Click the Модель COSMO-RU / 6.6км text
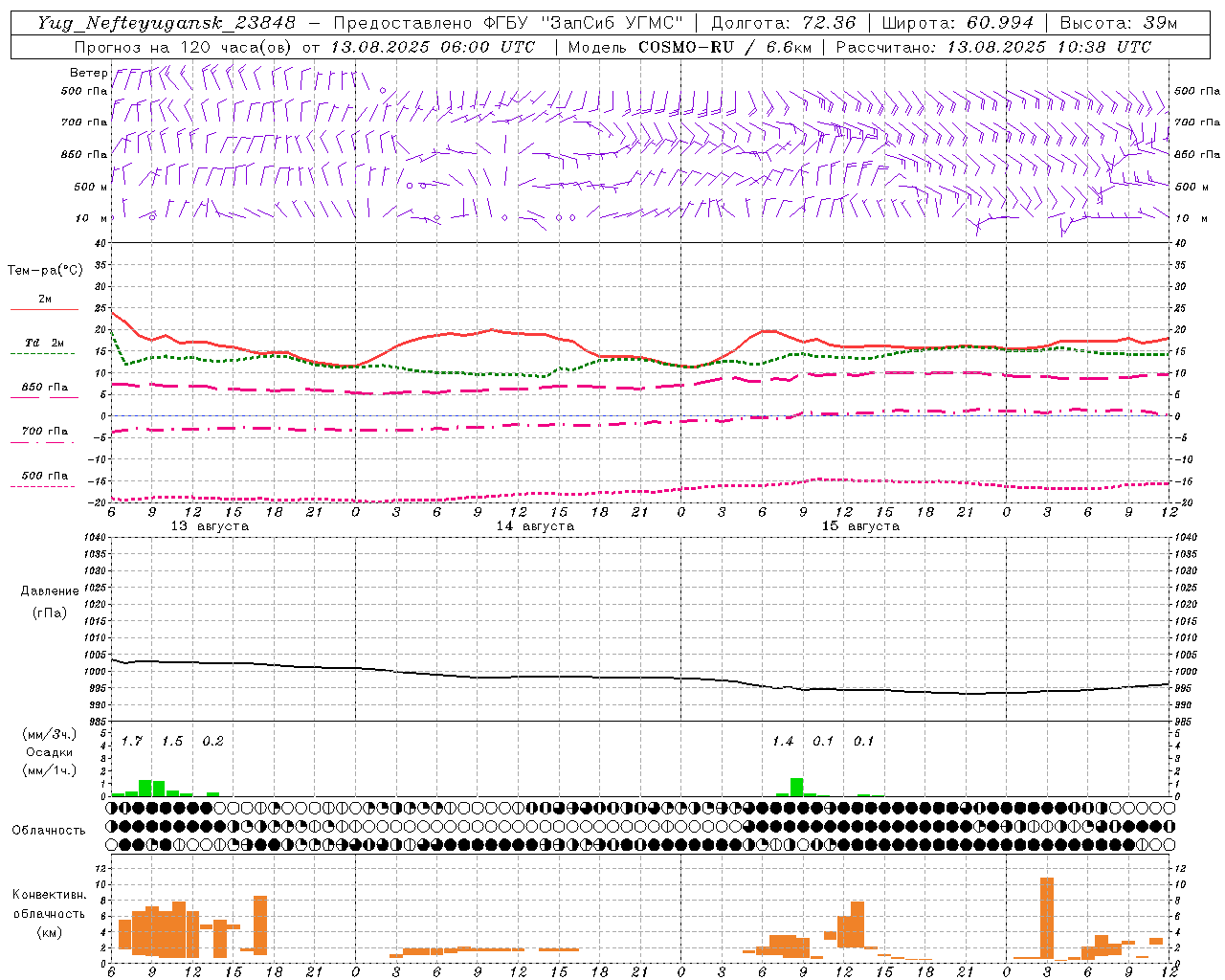 click(689, 47)
